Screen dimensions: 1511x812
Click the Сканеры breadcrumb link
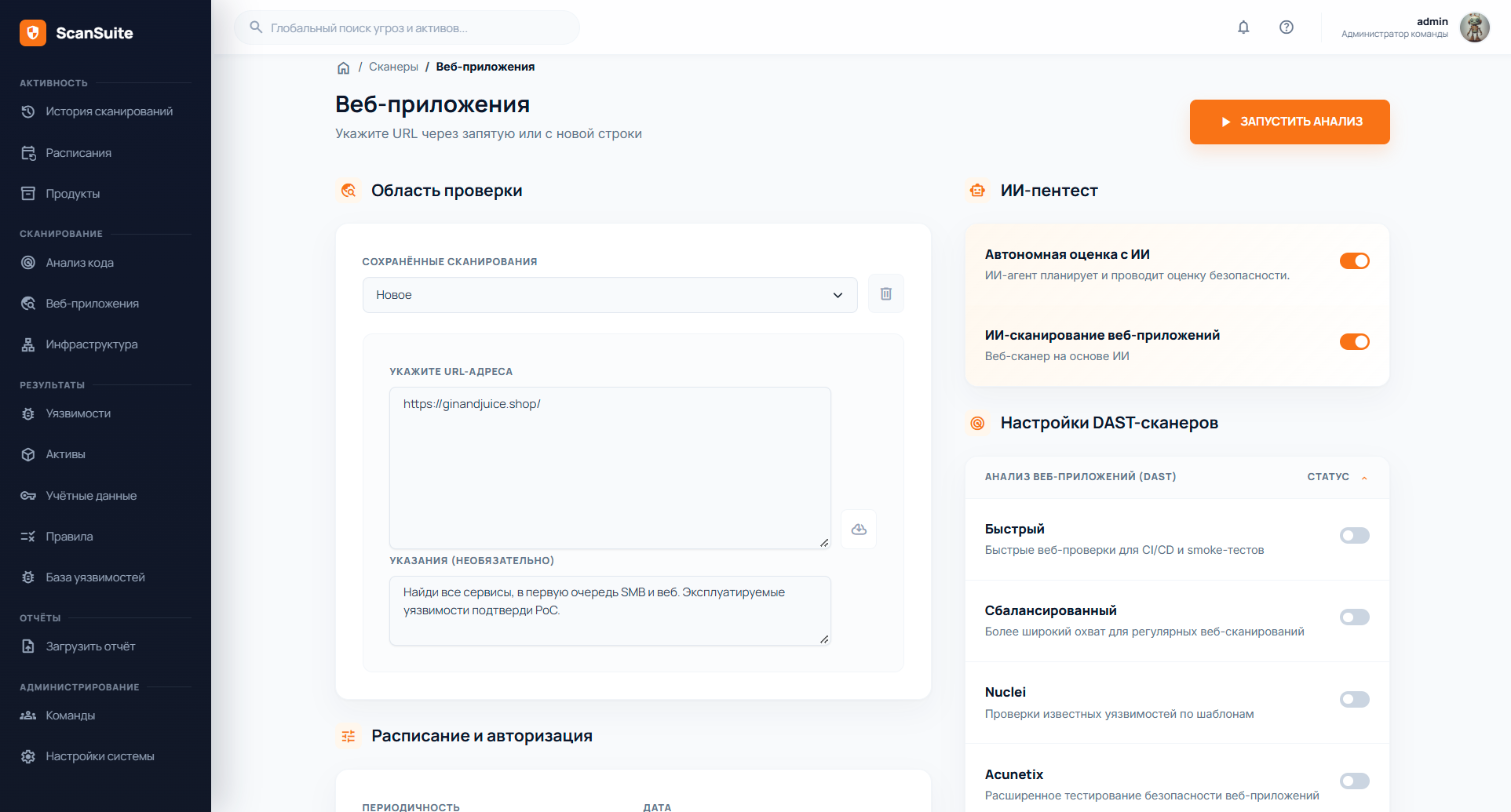pos(394,67)
